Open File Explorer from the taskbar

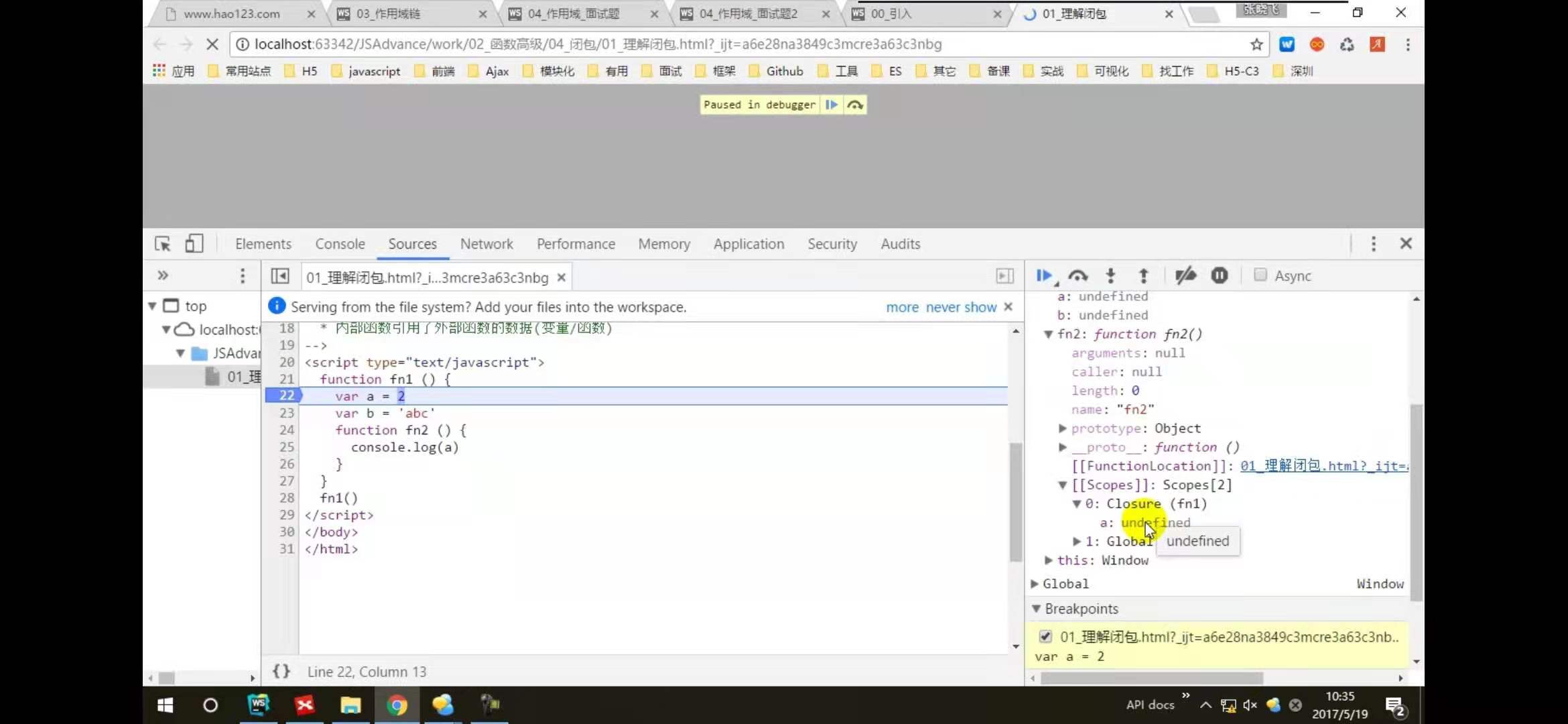pyautogui.click(x=350, y=705)
